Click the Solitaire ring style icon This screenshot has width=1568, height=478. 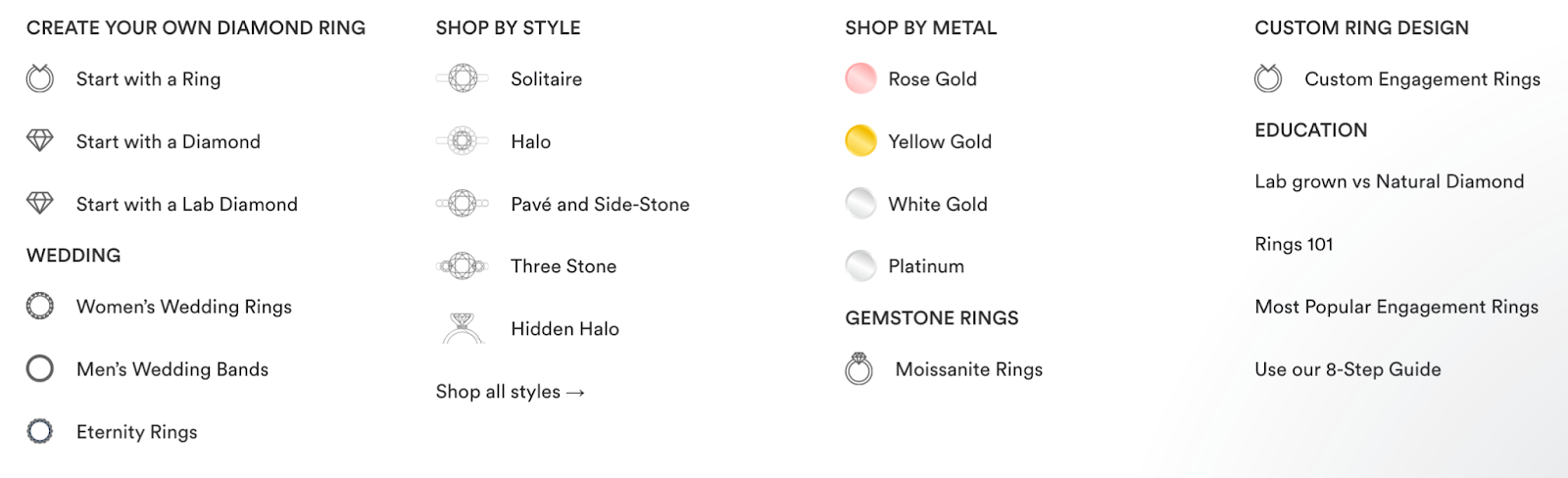tap(462, 78)
